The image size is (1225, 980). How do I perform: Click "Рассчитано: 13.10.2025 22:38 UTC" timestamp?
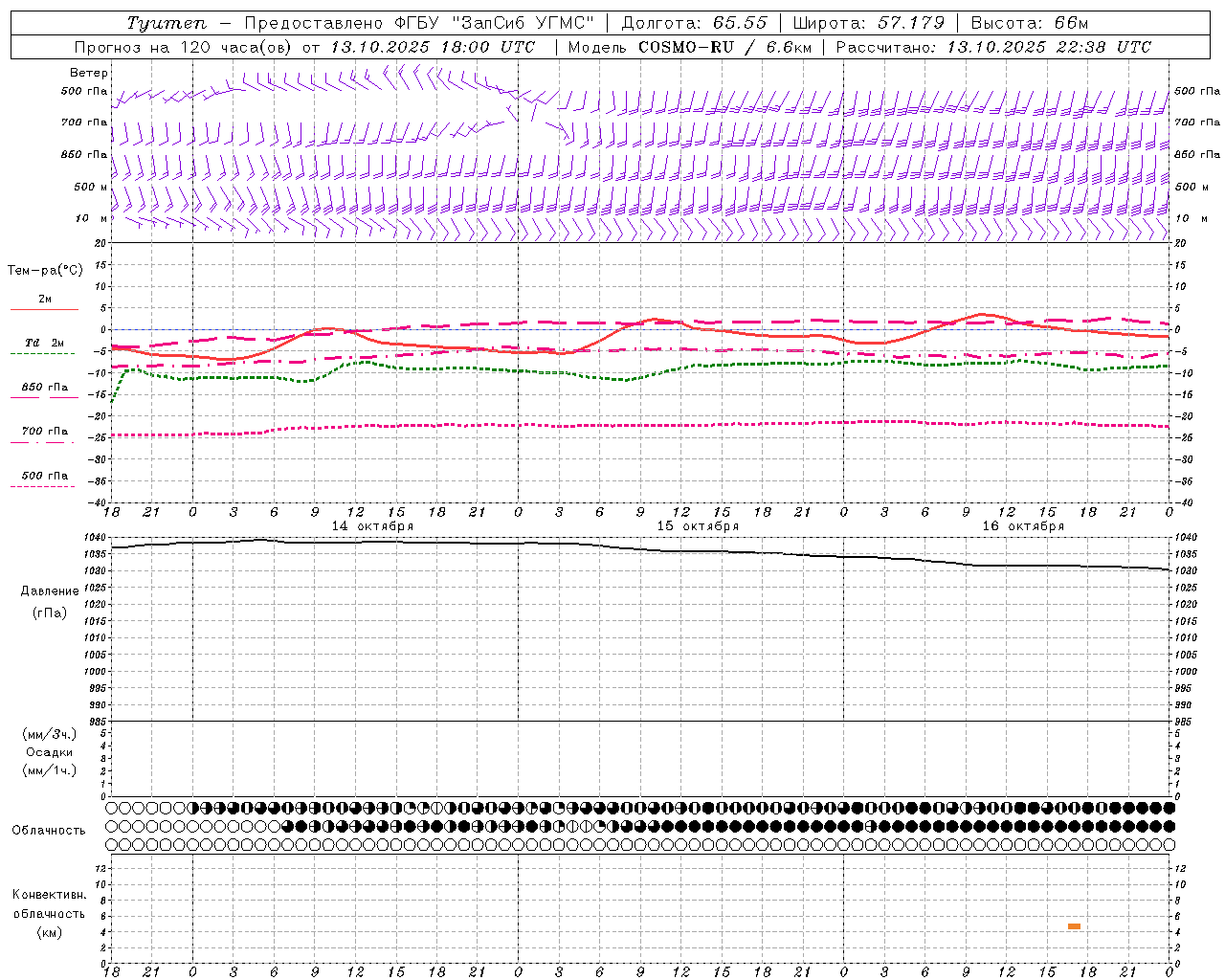[993, 47]
